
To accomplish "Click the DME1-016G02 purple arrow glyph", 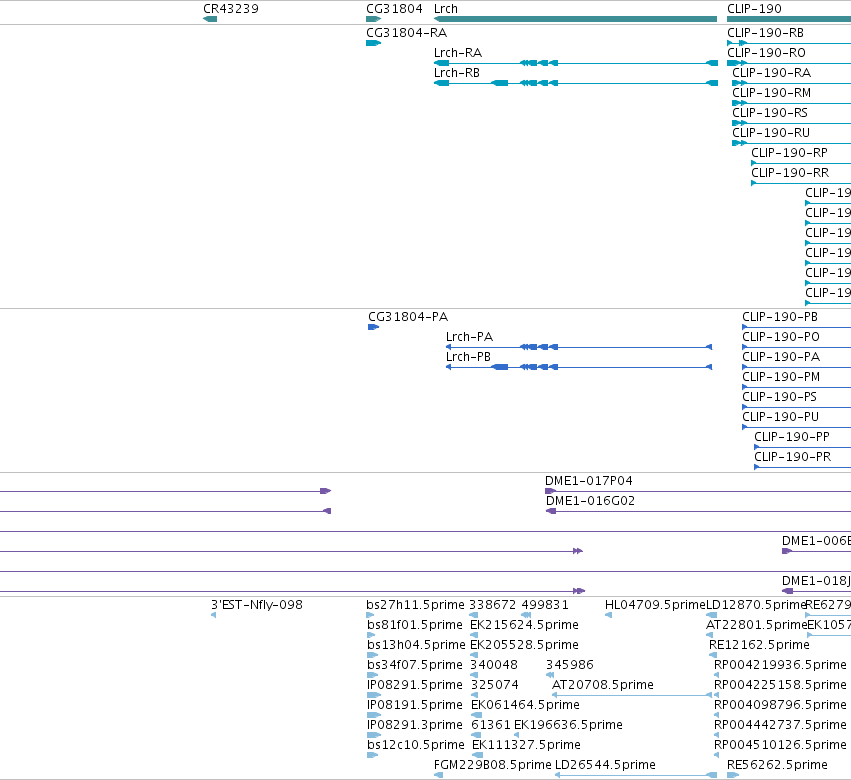I will pyautogui.click(x=551, y=511).
